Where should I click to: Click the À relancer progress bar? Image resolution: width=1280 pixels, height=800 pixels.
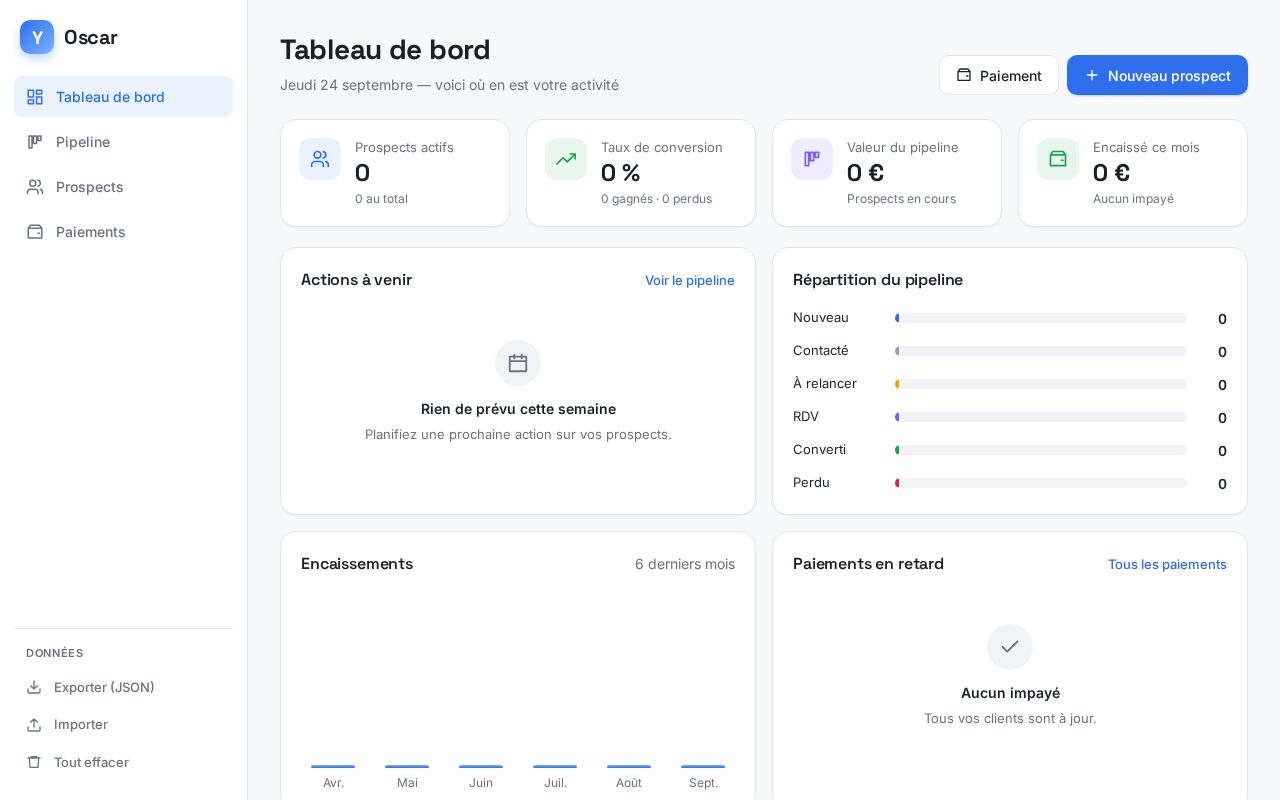pyautogui.click(x=1041, y=384)
